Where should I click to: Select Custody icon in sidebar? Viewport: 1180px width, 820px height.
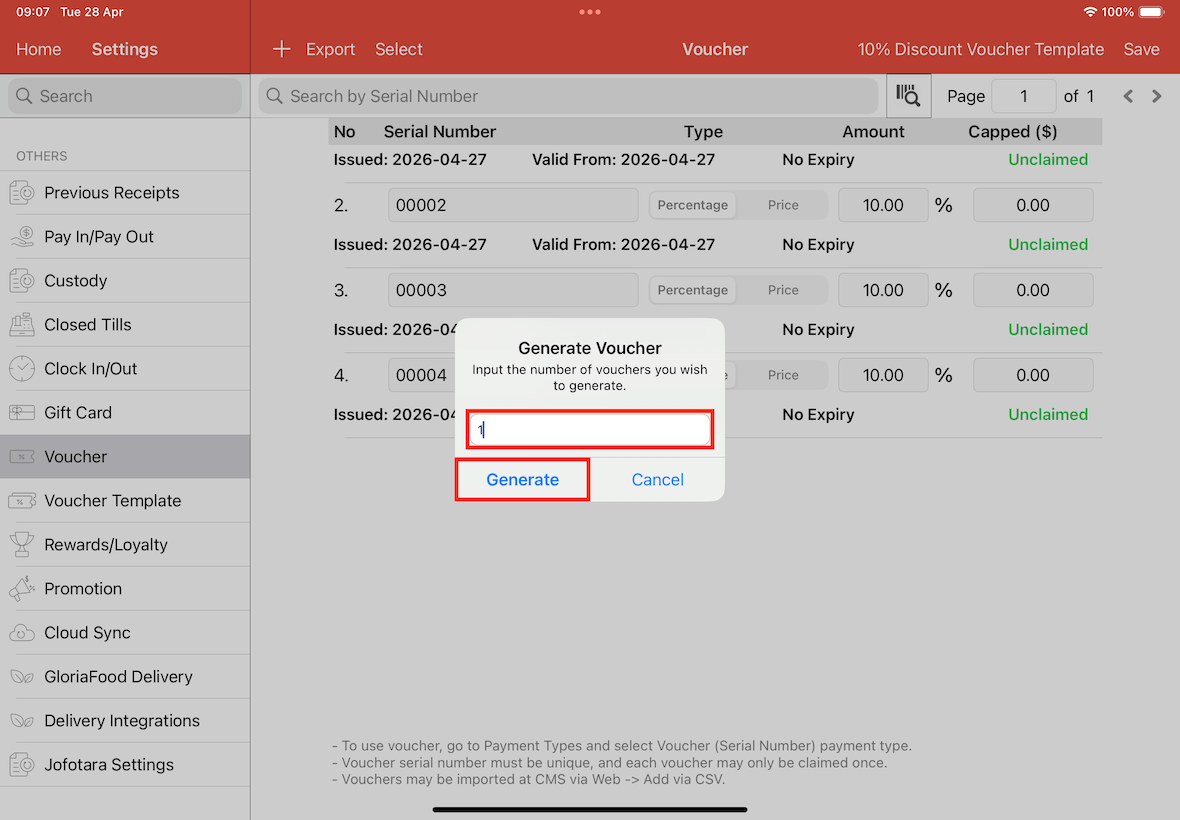coord(22,281)
